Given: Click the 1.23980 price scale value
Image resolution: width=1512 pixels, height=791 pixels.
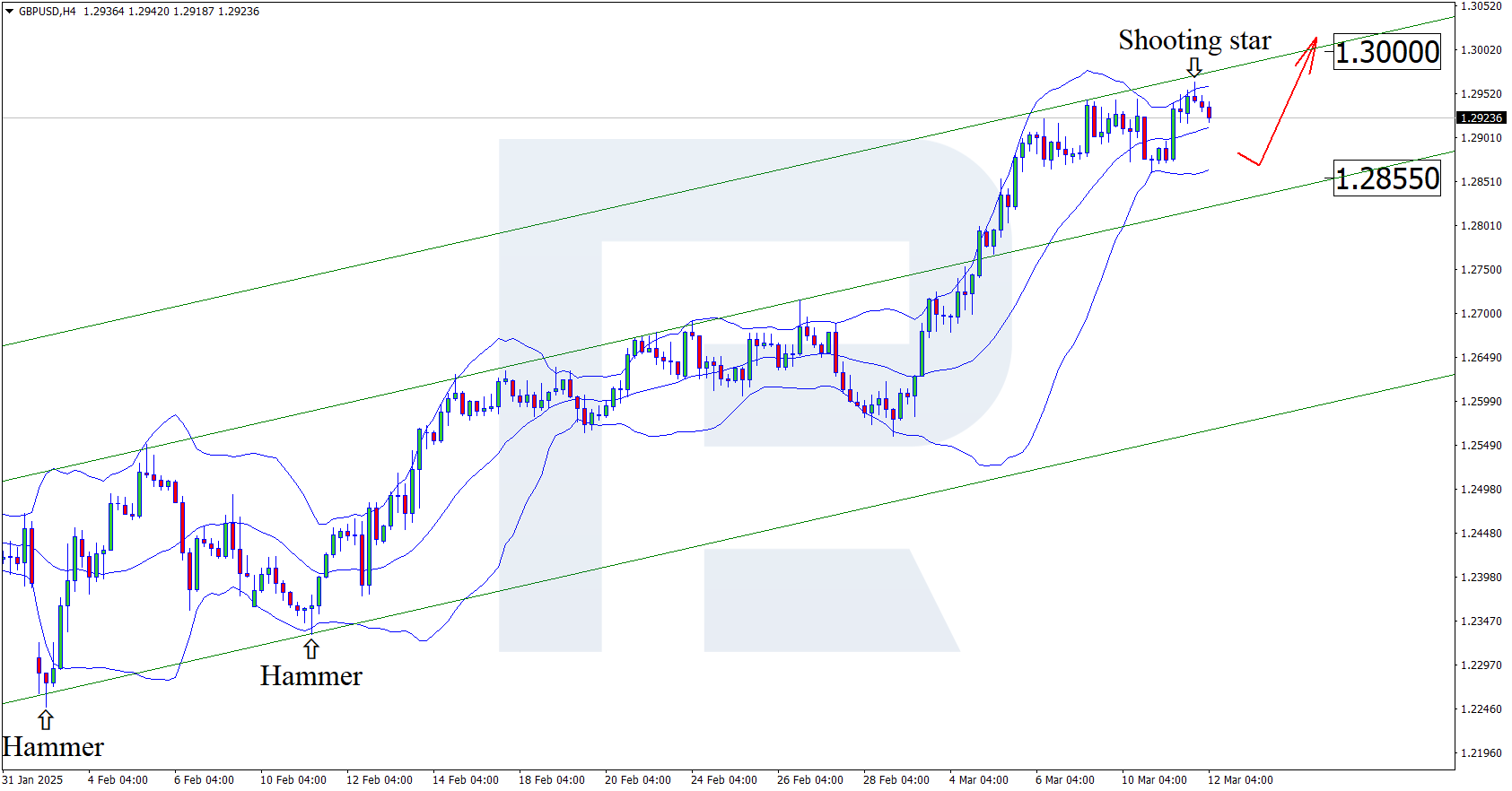Looking at the screenshot, I should pos(1481,578).
